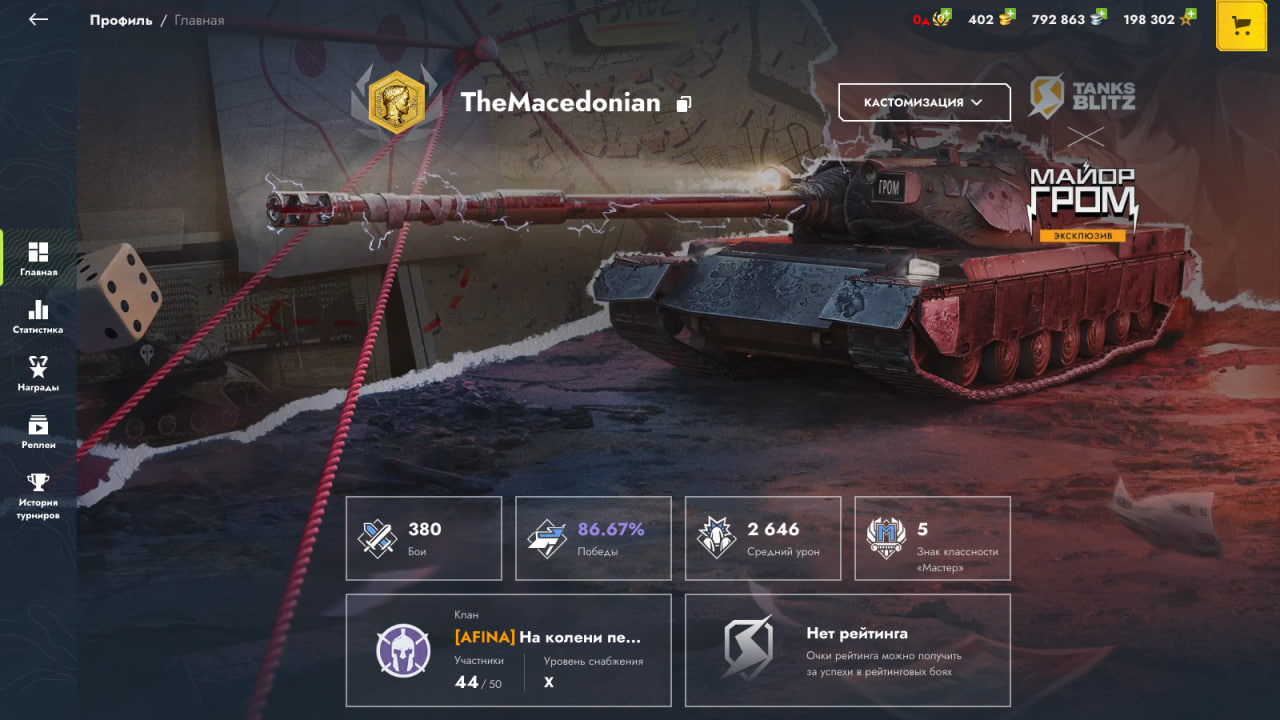Screen dimensions: 1280x720
Task: Add gold via the 402 currency counter
Action: point(991,19)
